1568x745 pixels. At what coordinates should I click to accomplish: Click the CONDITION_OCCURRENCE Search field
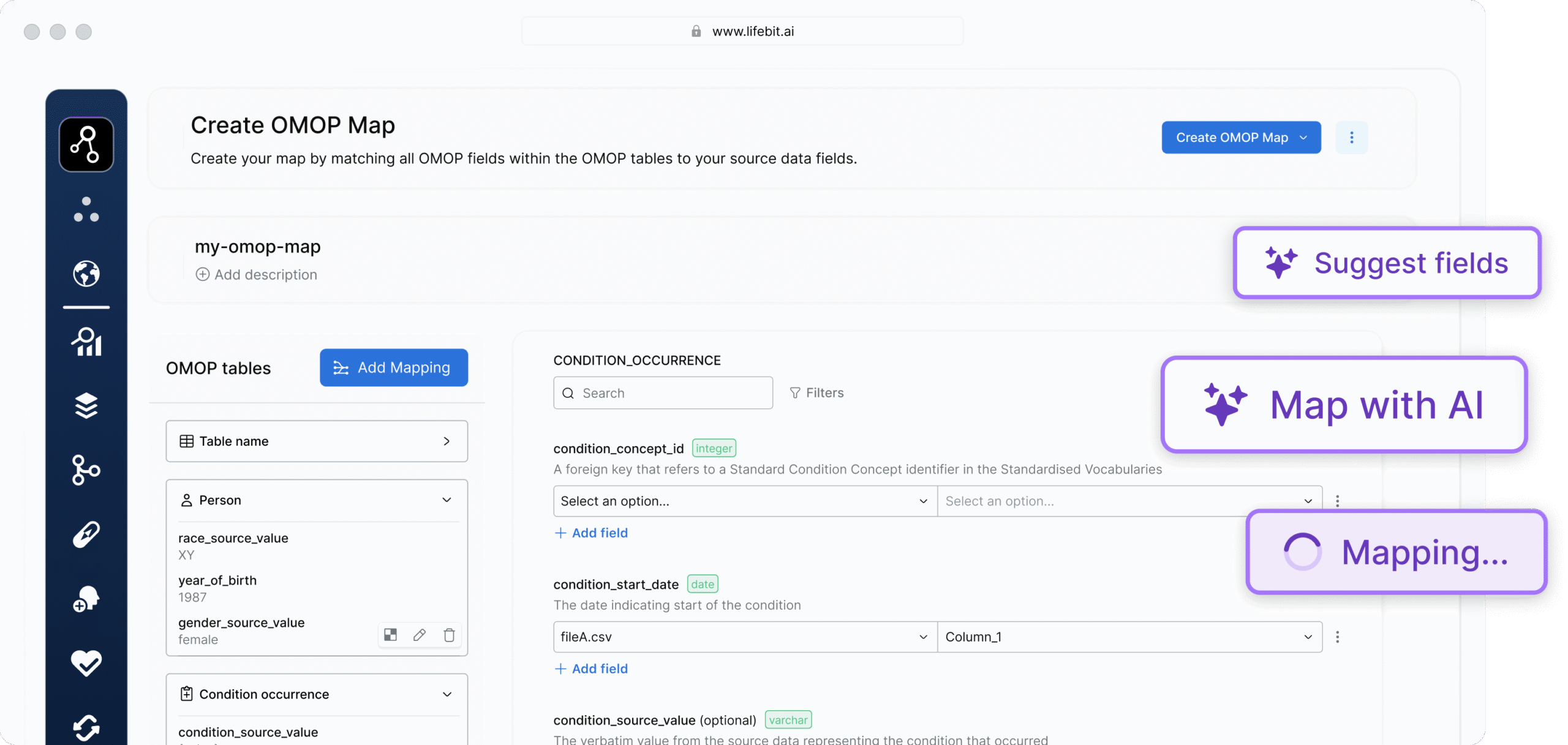click(x=663, y=393)
